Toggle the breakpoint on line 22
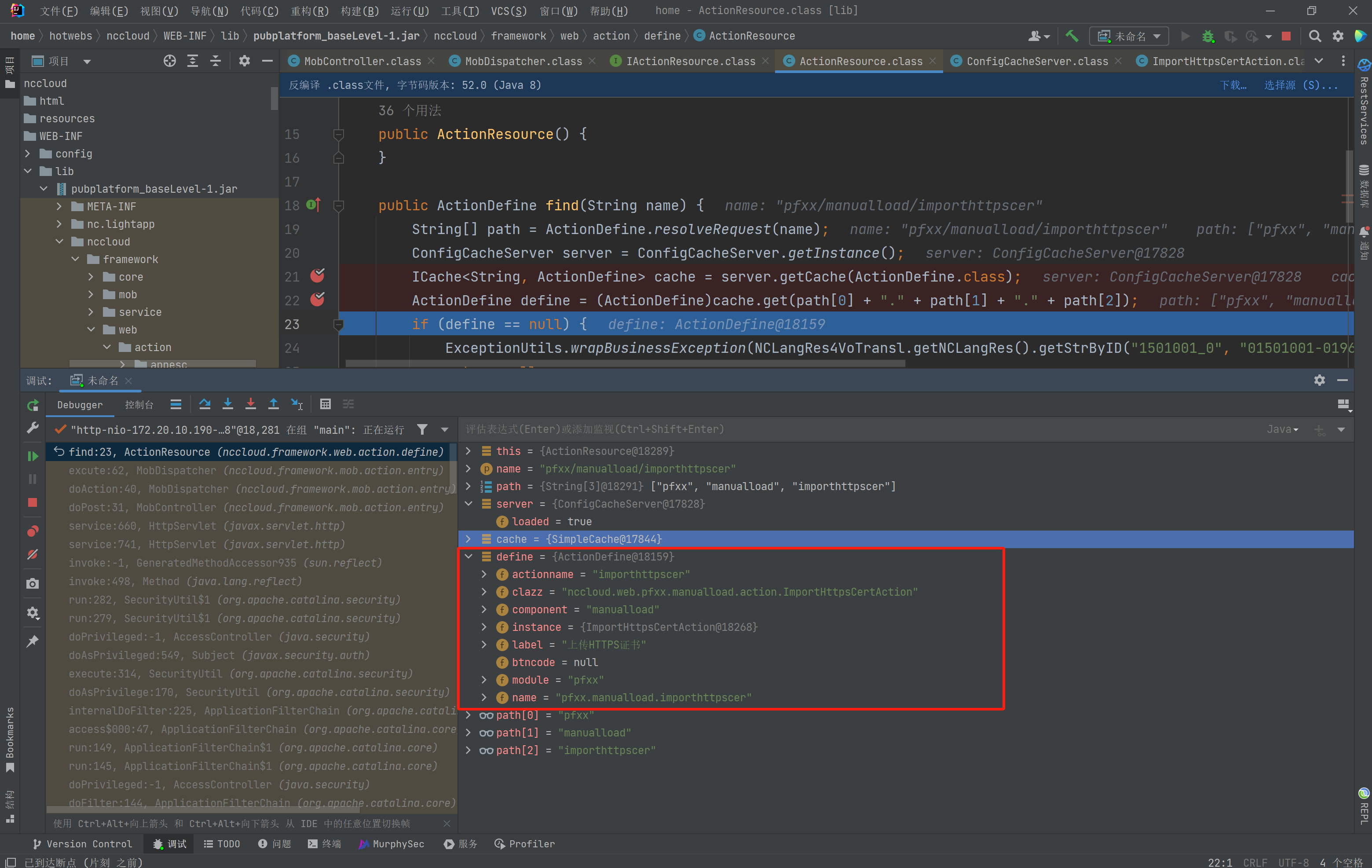This screenshot has width=1372, height=868. coord(317,300)
